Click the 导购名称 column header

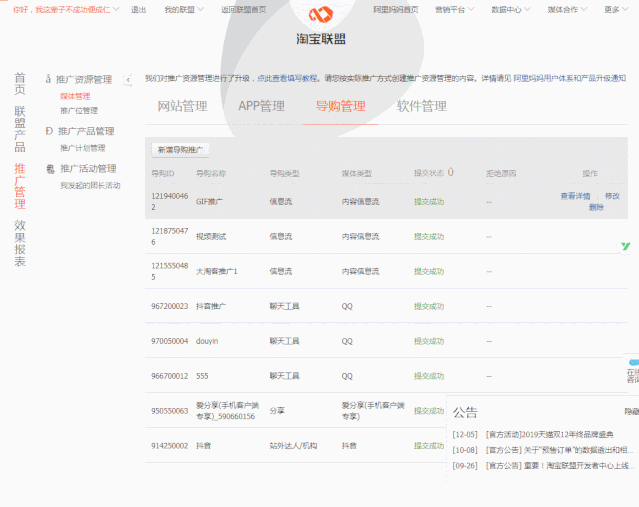coord(211,174)
